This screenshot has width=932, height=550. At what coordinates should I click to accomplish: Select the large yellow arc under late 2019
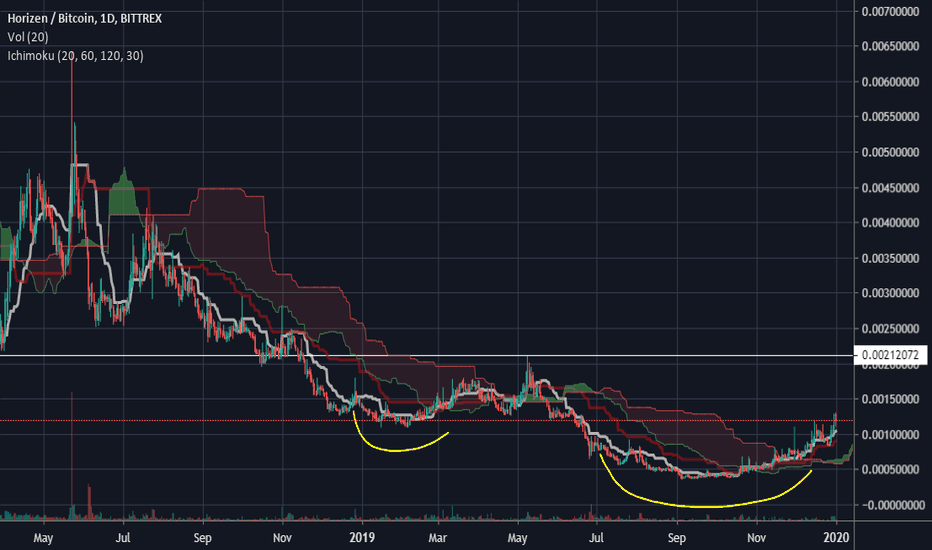click(x=707, y=506)
